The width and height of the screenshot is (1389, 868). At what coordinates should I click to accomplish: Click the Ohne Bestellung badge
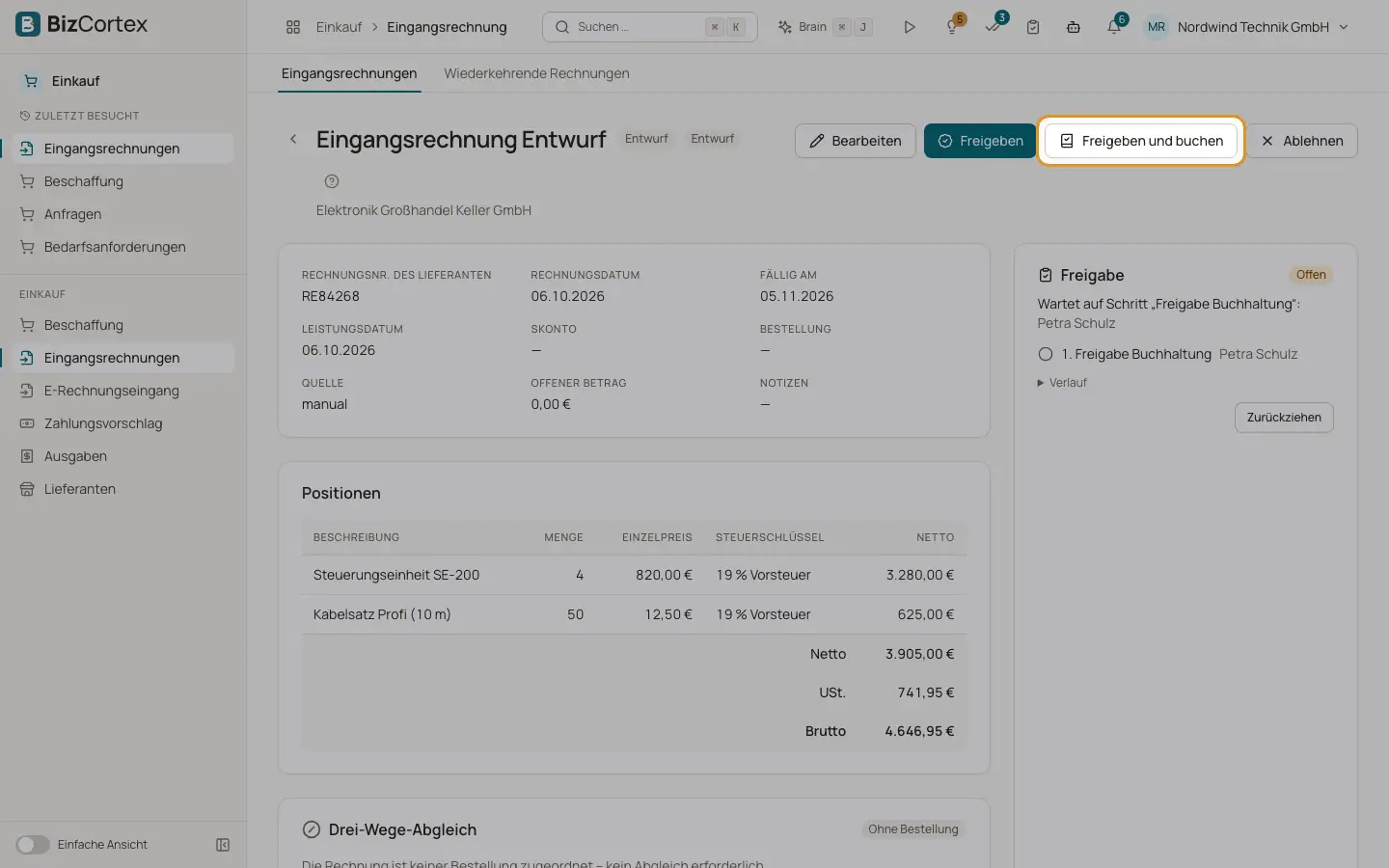point(912,829)
